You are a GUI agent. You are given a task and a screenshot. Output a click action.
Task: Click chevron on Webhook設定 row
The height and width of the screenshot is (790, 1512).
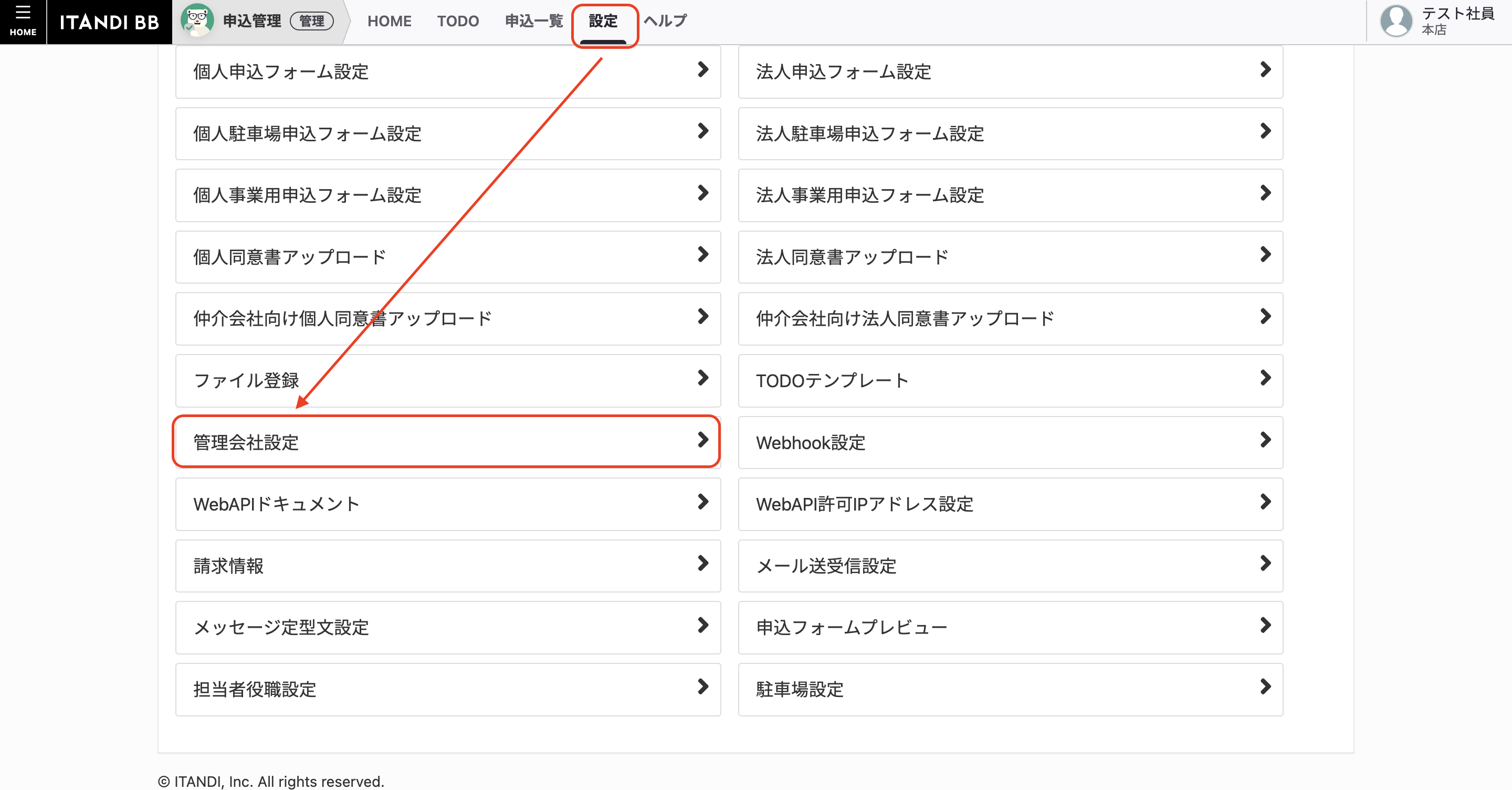click(x=1265, y=439)
